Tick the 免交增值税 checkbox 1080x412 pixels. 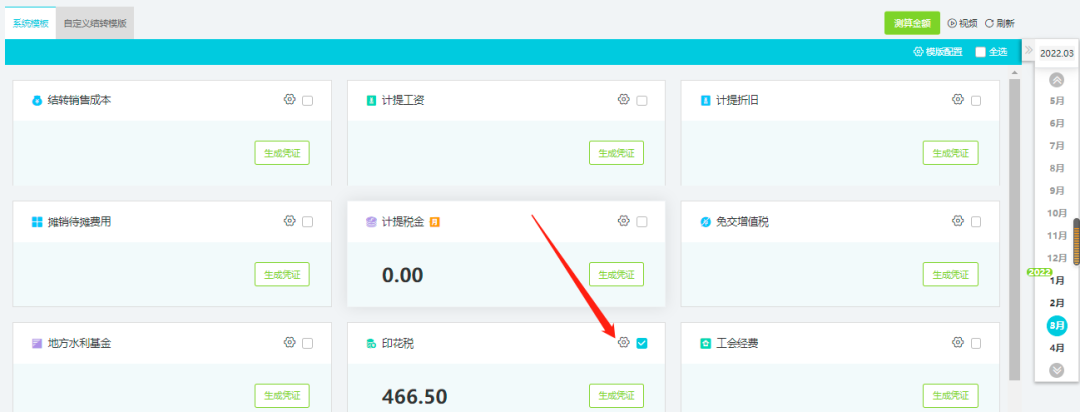[x=976, y=222]
